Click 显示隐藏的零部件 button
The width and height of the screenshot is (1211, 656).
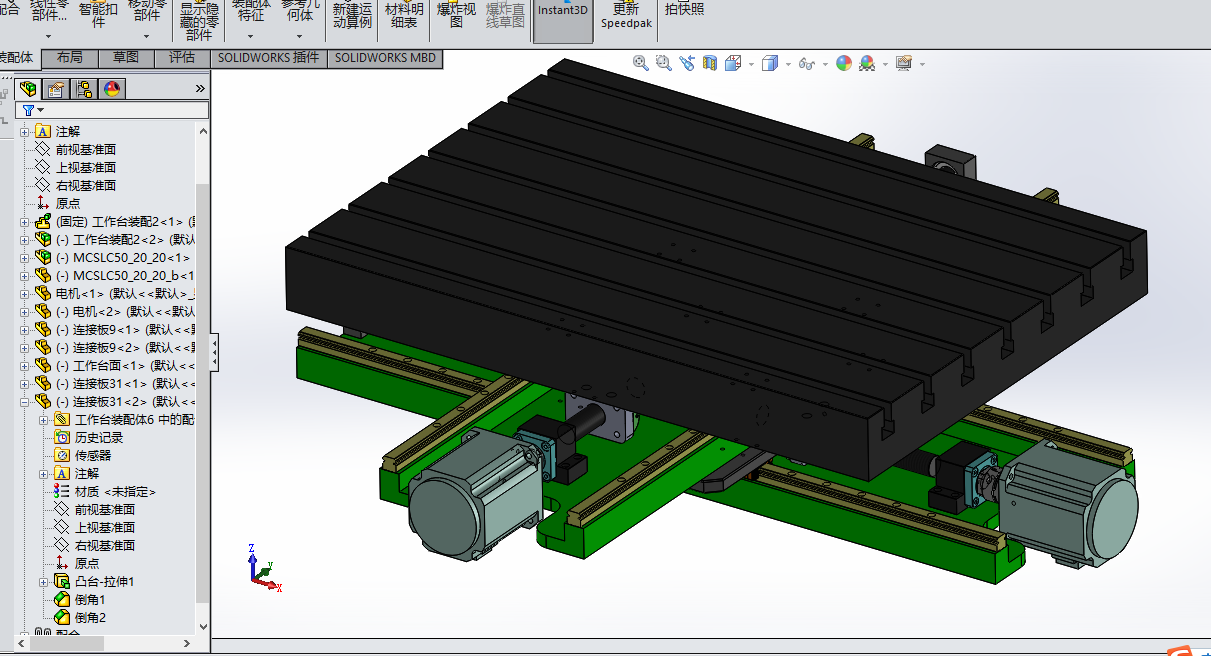199,20
